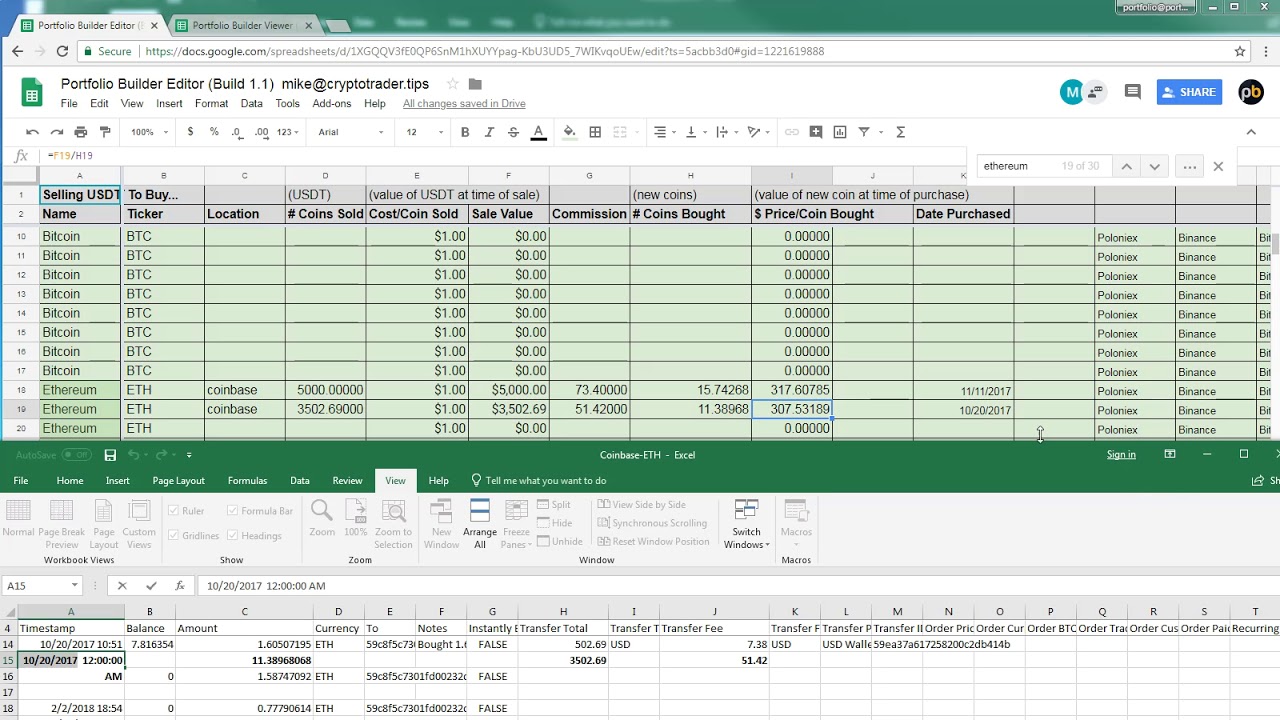Open the horizontal align dropdown in Sheets
The image size is (1280, 720).
point(664,132)
